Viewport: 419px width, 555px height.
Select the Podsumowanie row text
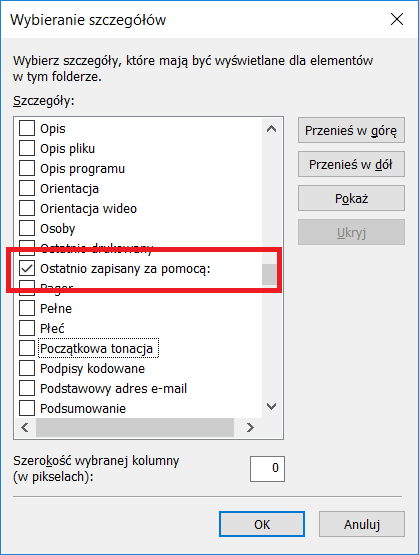[x=83, y=408]
